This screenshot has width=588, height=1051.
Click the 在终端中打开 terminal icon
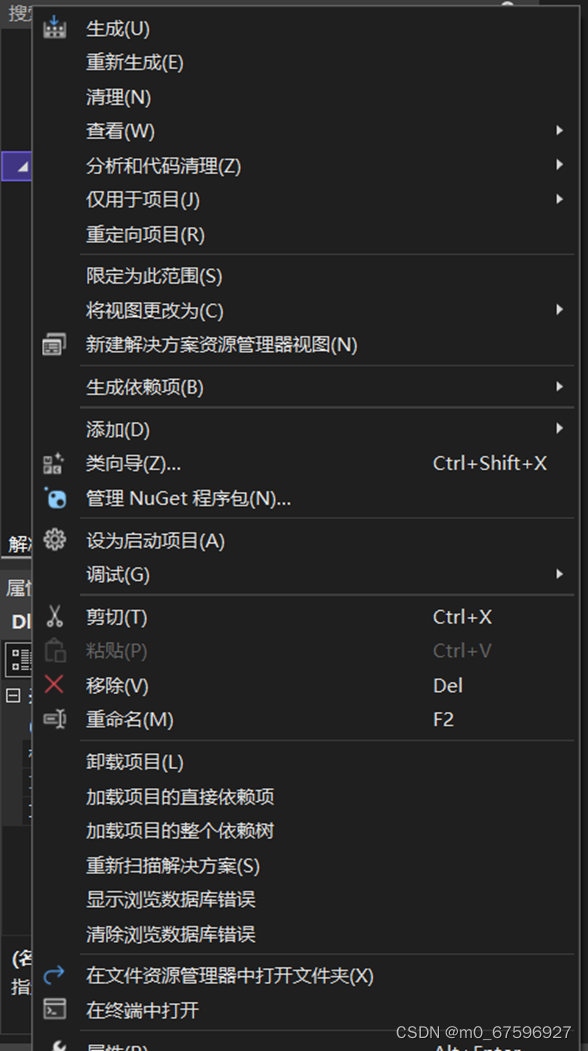point(55,1010)
